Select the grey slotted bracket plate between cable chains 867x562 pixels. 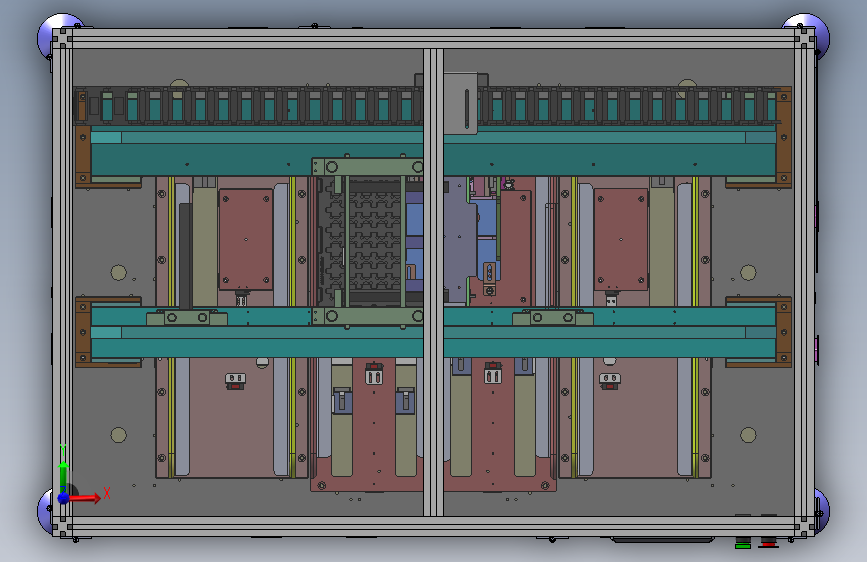tap(461, 103)
